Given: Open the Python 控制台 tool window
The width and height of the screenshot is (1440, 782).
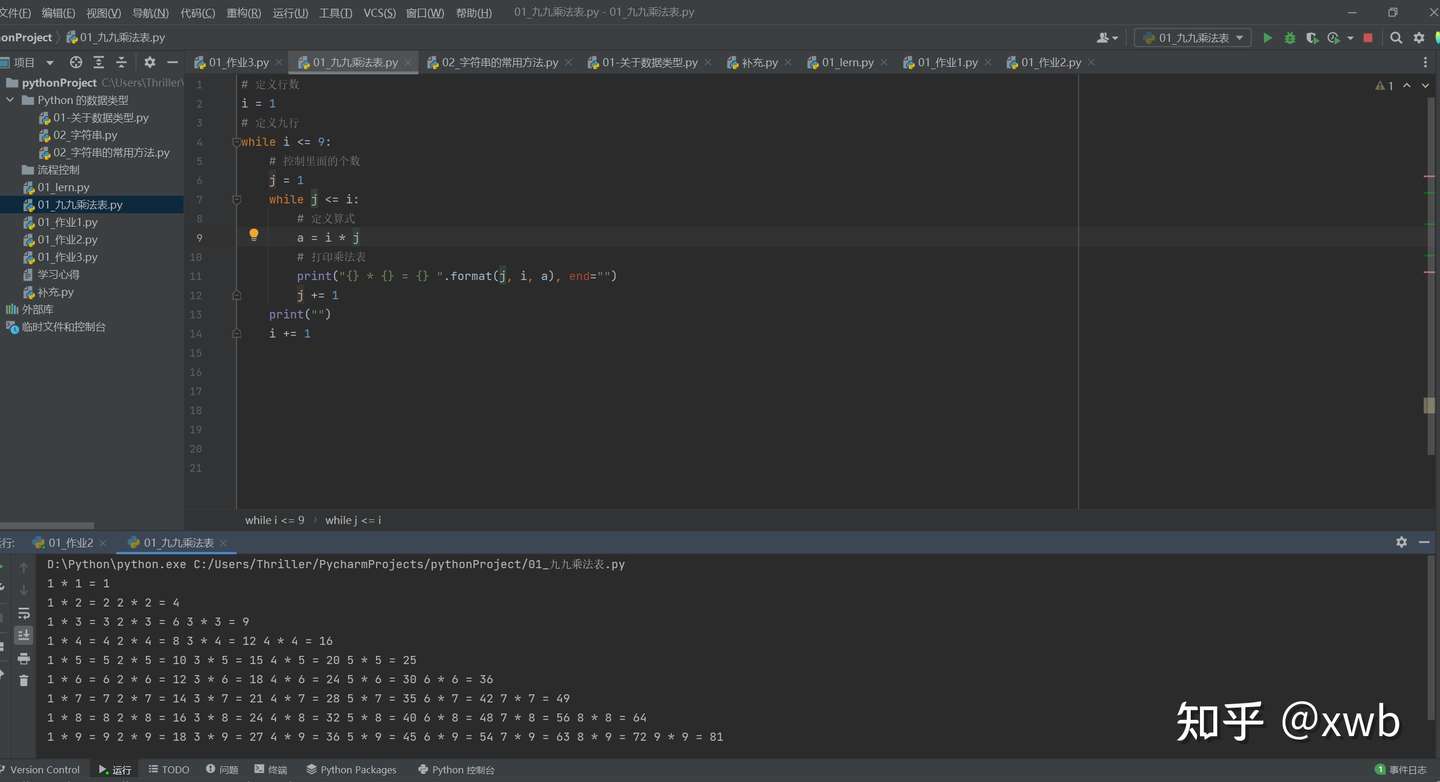Looking at the screenshot, I should pos(456,770).
